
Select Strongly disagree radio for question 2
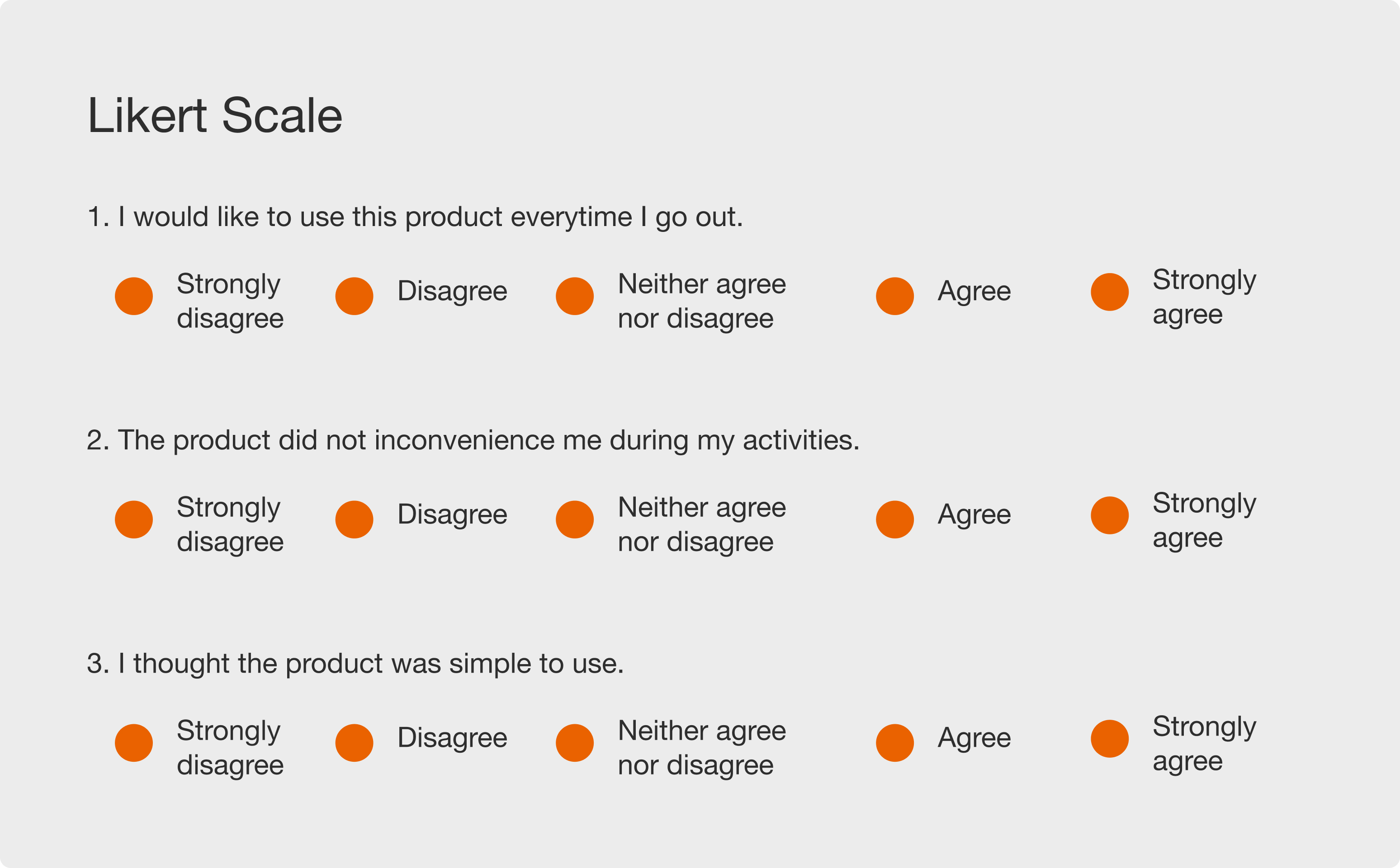(134, 519)
